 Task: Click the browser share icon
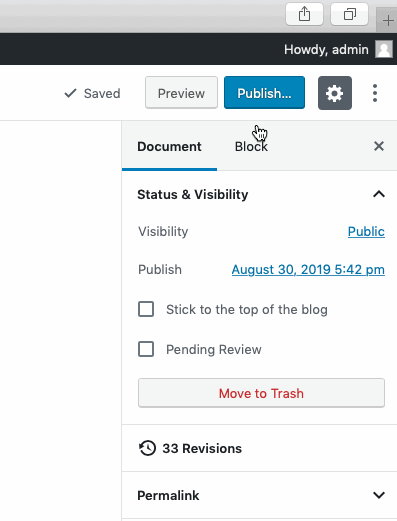304,14
